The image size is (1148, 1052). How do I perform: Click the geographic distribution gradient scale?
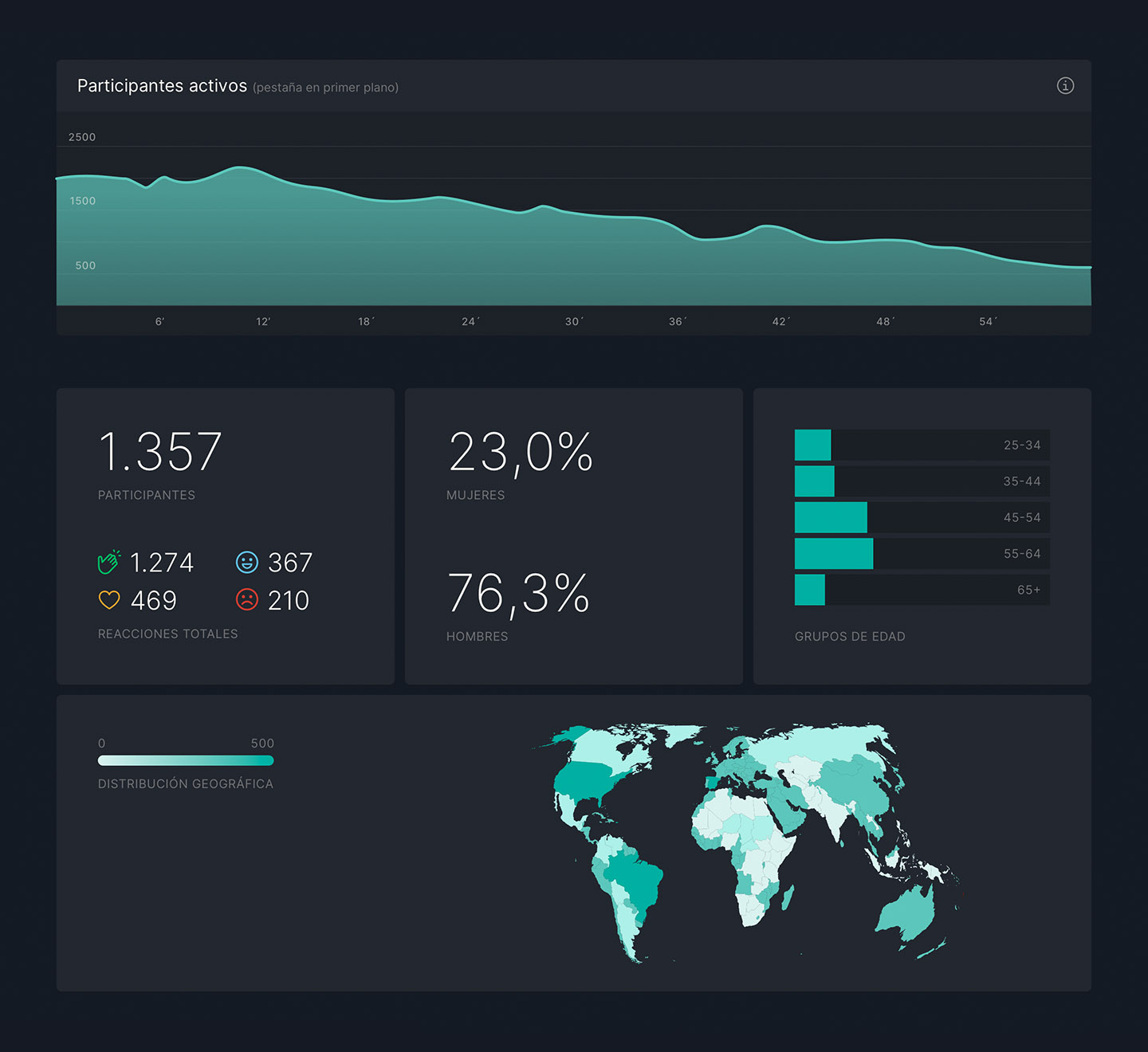pos(186,760)
